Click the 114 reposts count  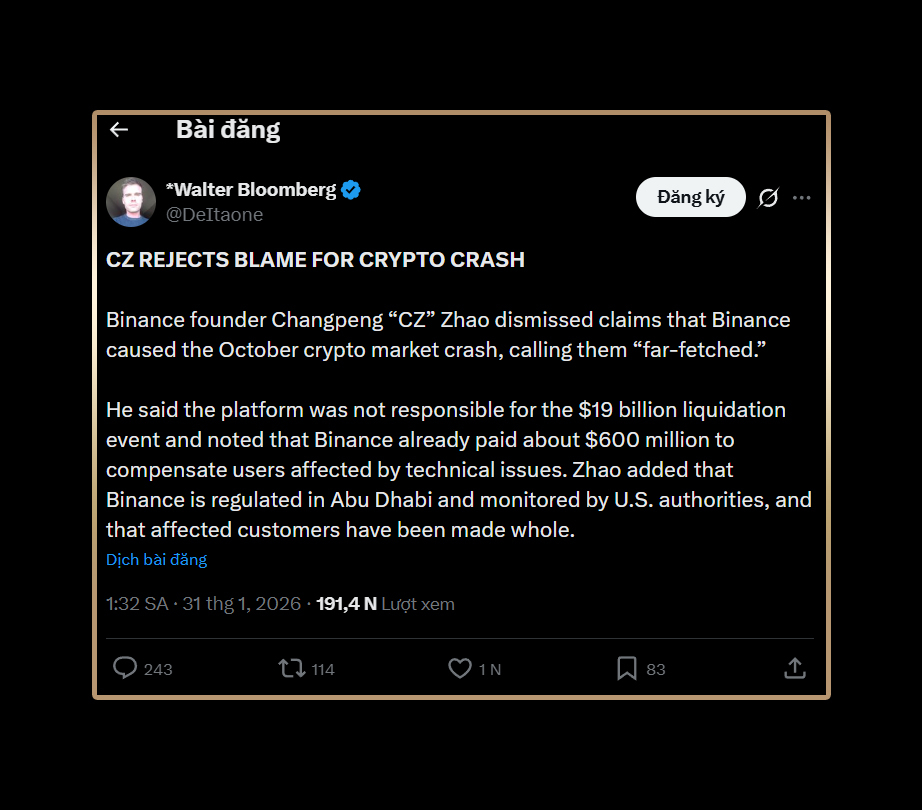coord(323,669)
